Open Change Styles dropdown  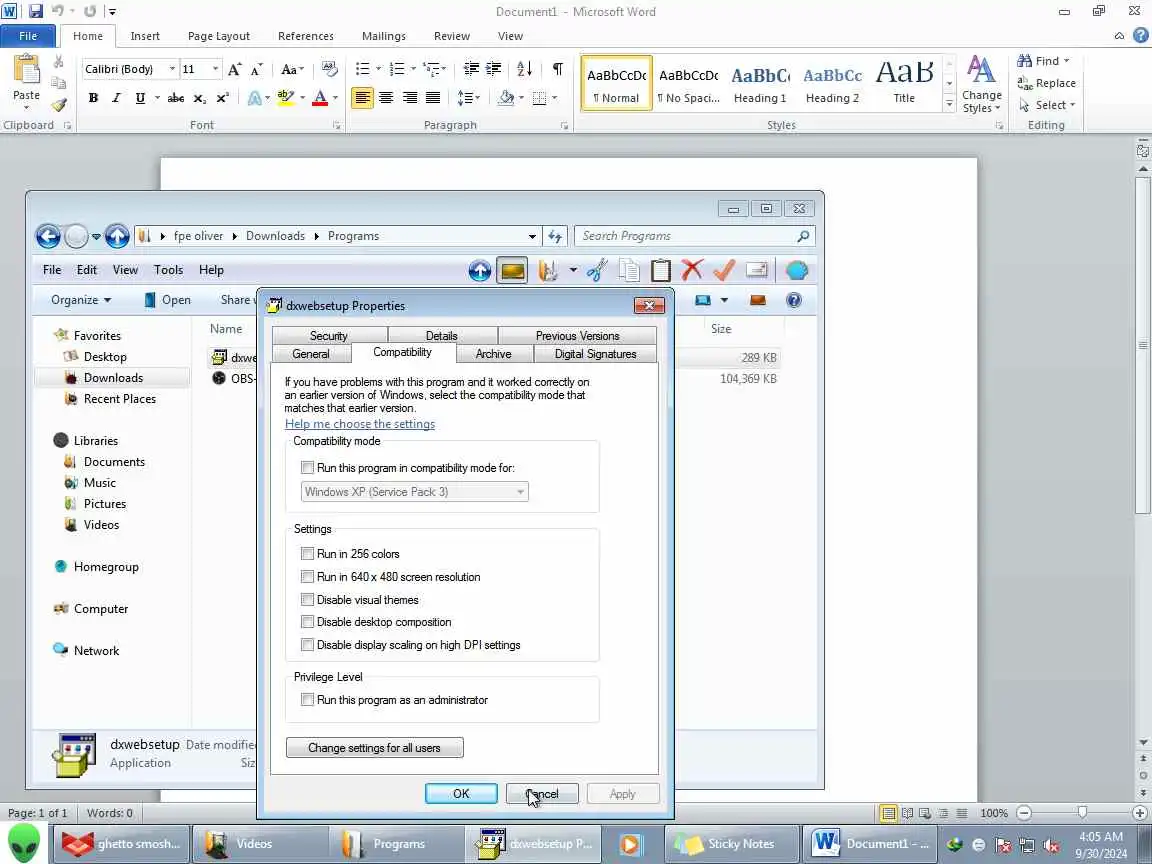tap(982, 84)
